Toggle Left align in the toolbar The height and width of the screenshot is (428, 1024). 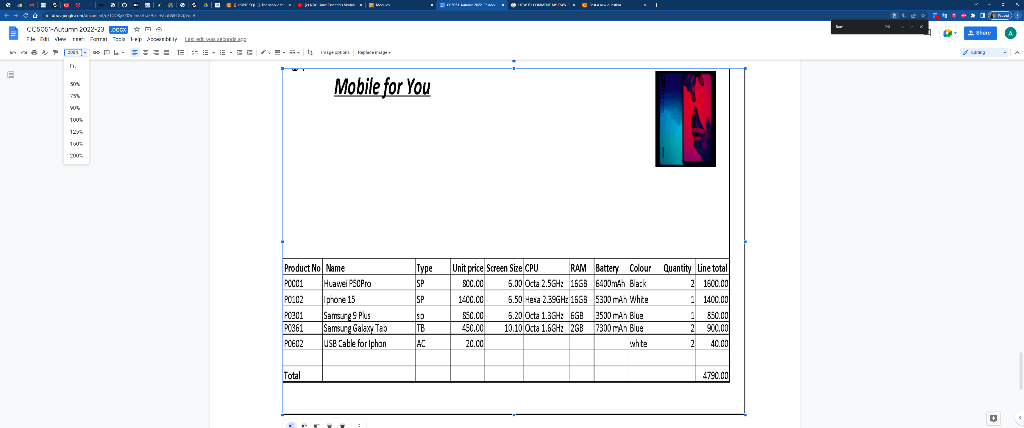click(135, 52)
